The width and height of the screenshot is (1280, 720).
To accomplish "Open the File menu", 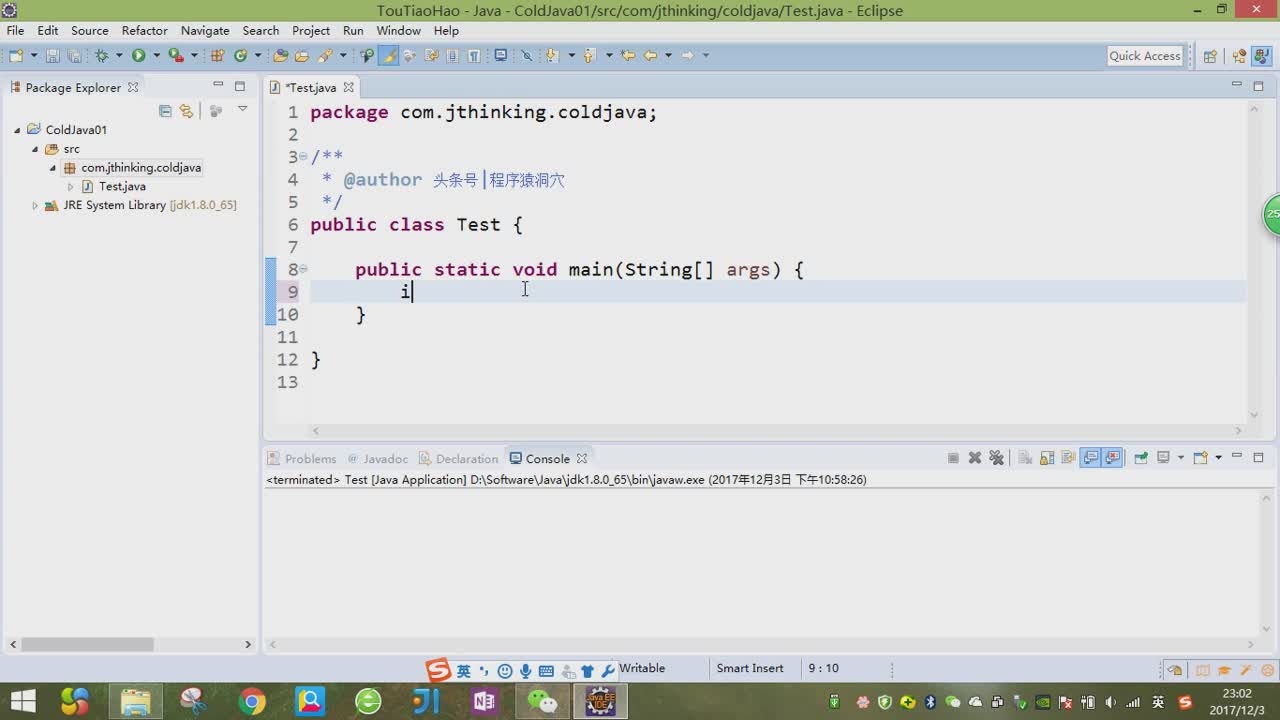I will 15,31.
